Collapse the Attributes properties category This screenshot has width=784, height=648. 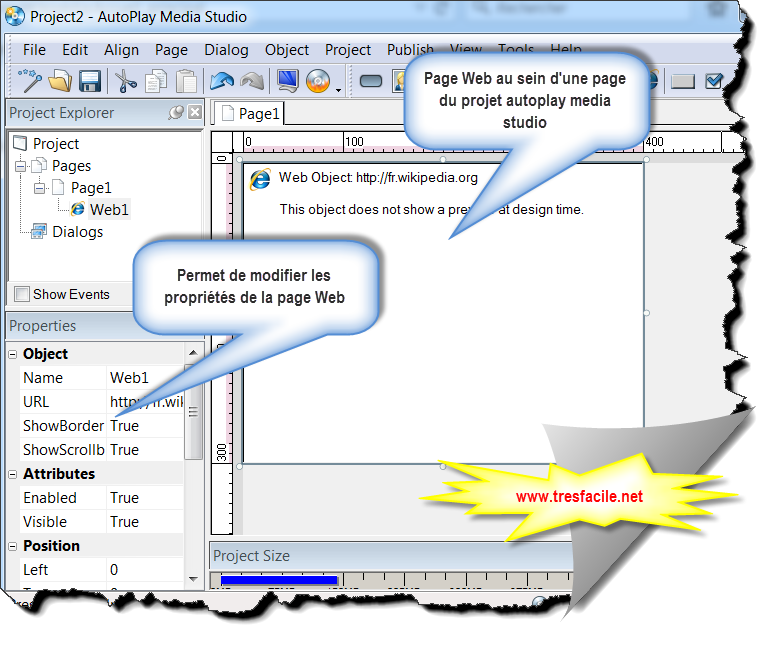[x=12, y=474]
